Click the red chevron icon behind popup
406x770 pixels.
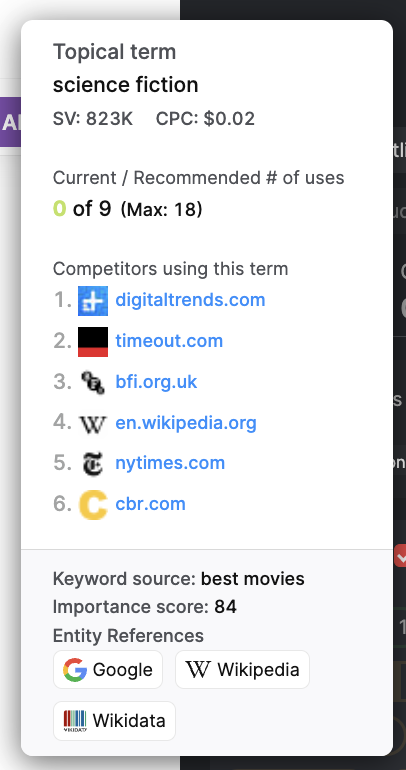pyautogui.click(x=400, y=556)
